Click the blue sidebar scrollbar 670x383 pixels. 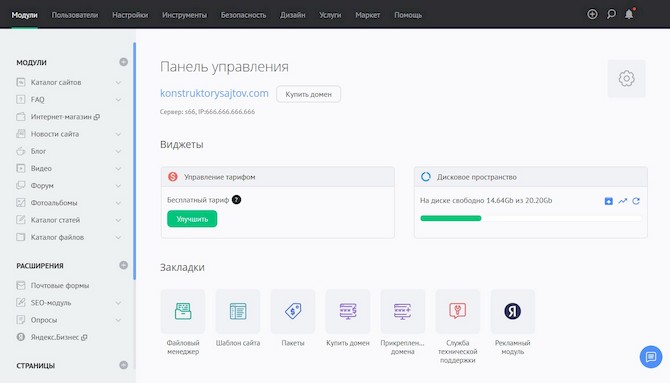pyautogui.click(x=135, y=161)
